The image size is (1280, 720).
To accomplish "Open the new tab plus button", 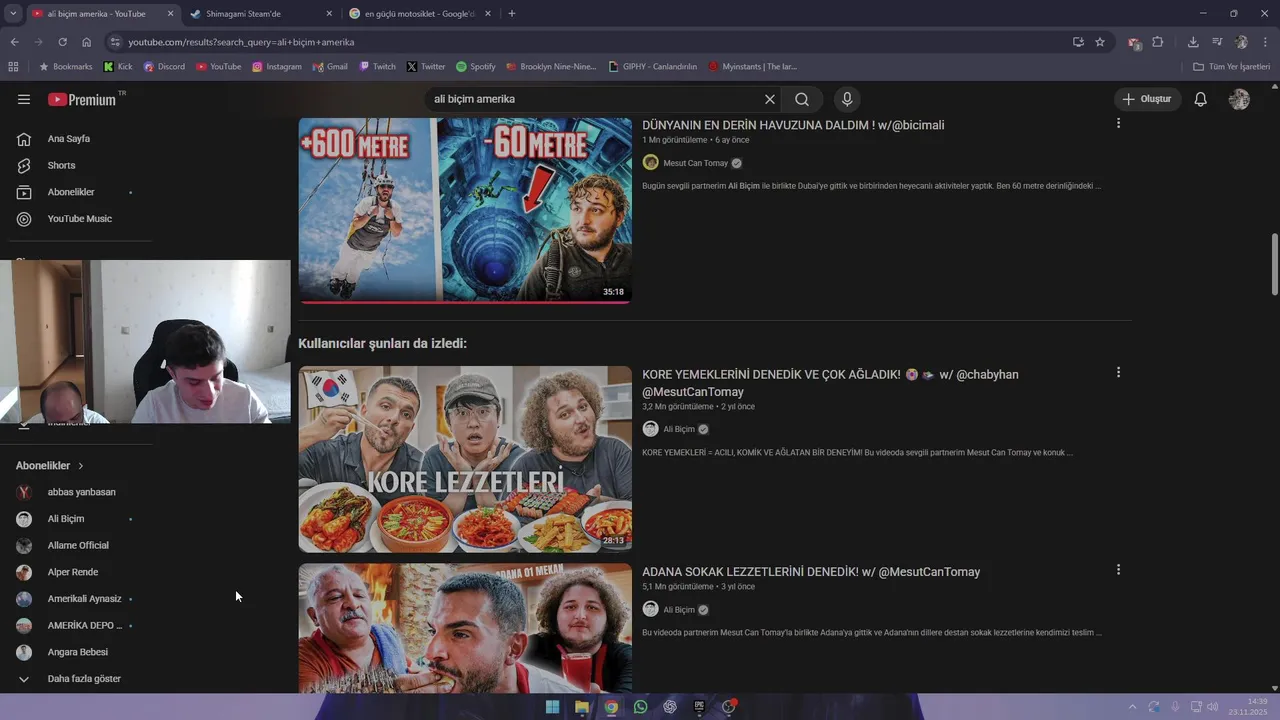I will pyautogui.click(x=512, y=14).
